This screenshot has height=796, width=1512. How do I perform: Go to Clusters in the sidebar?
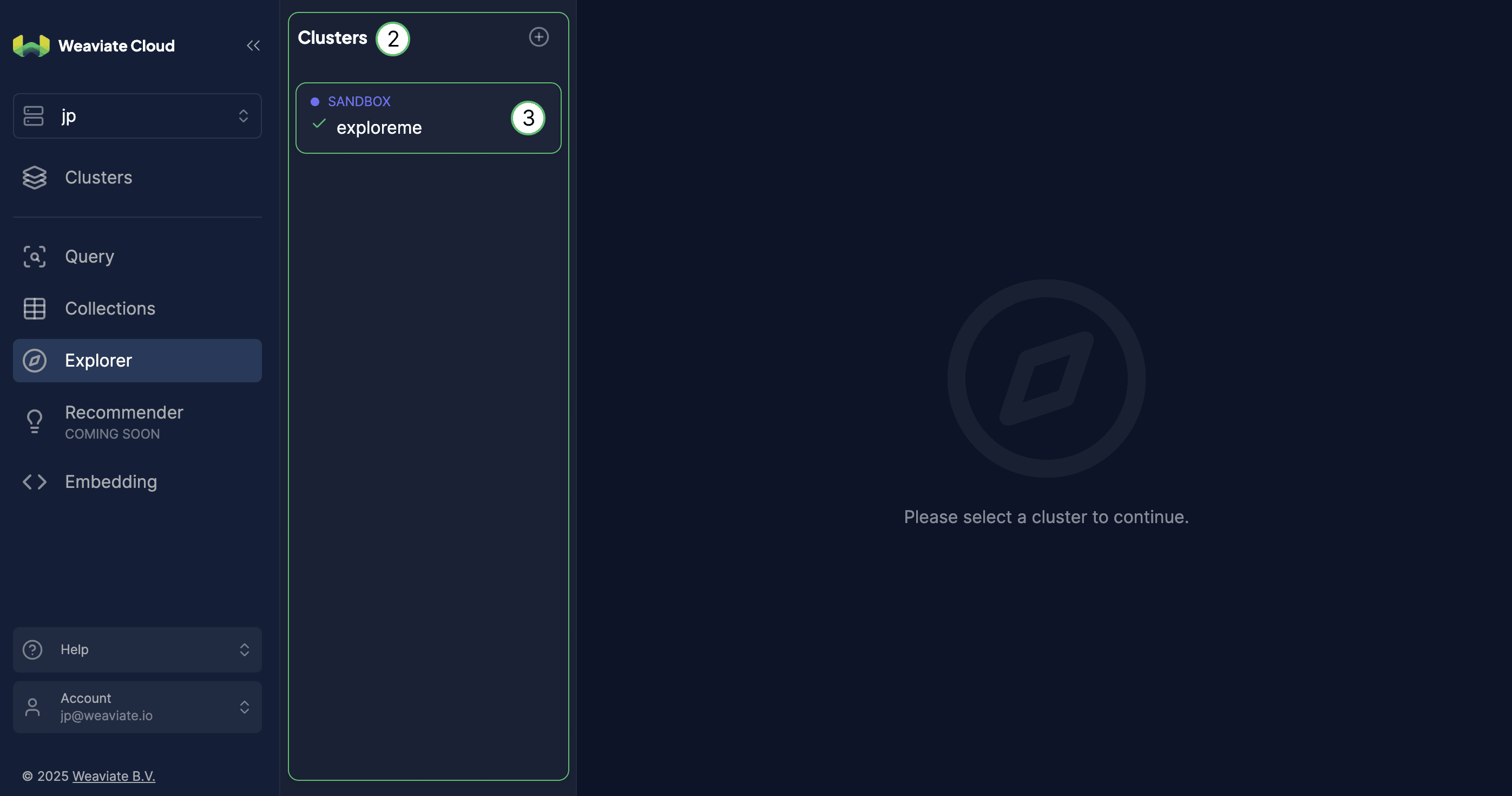coord(137,178)
